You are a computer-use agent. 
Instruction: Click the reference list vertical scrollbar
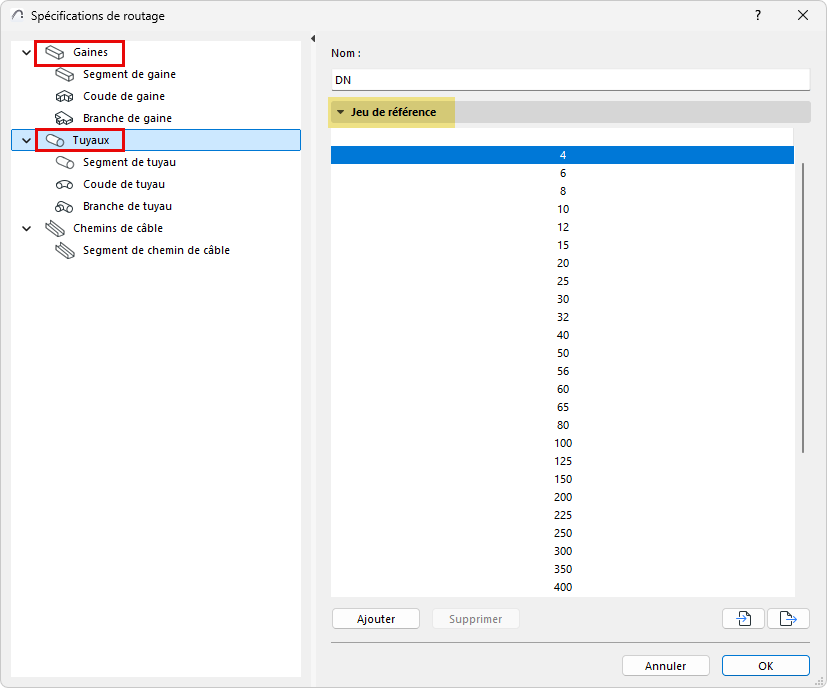pos(803,308)
